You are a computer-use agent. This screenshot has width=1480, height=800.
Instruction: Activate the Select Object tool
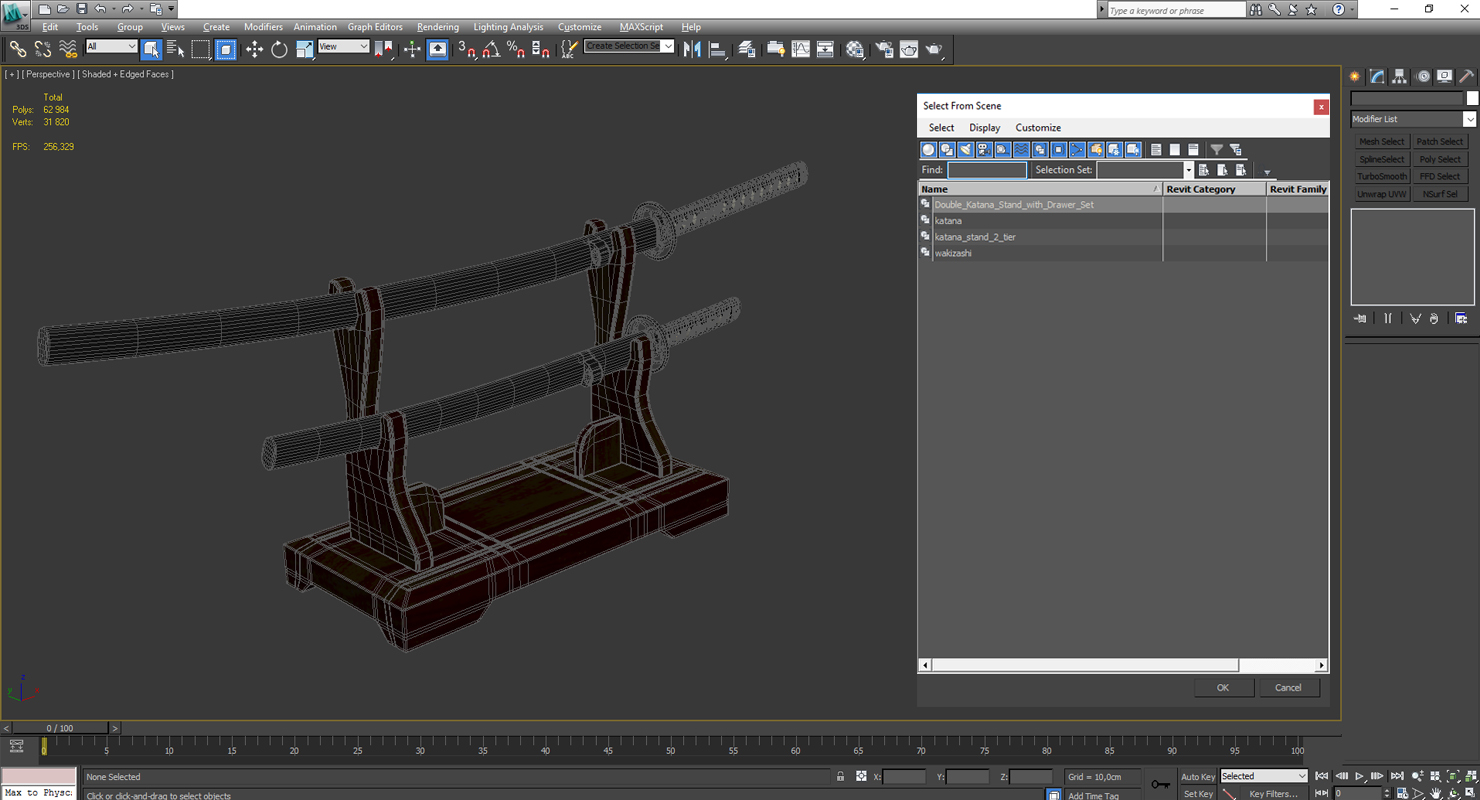[x=151, y=49]
